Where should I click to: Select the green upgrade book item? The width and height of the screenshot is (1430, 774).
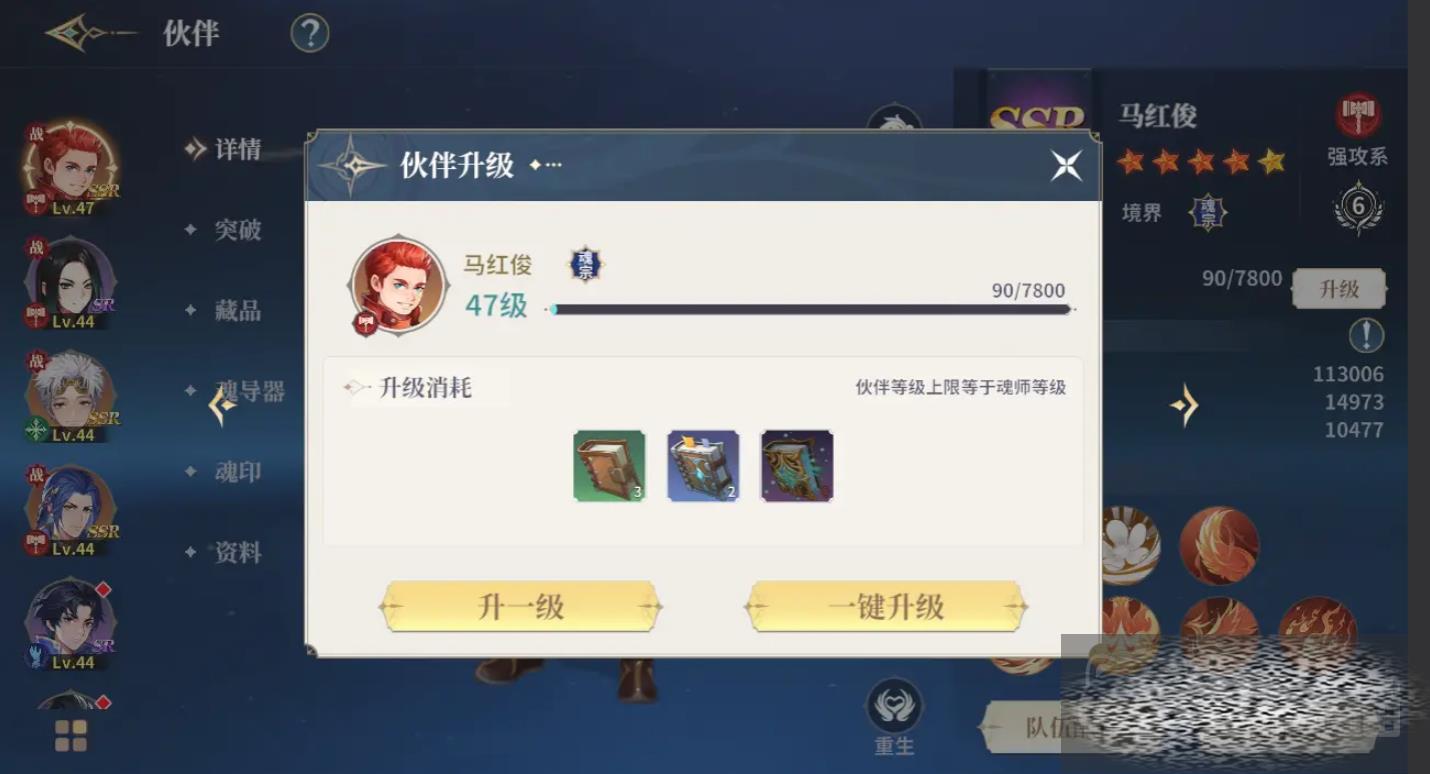point(609,465)
